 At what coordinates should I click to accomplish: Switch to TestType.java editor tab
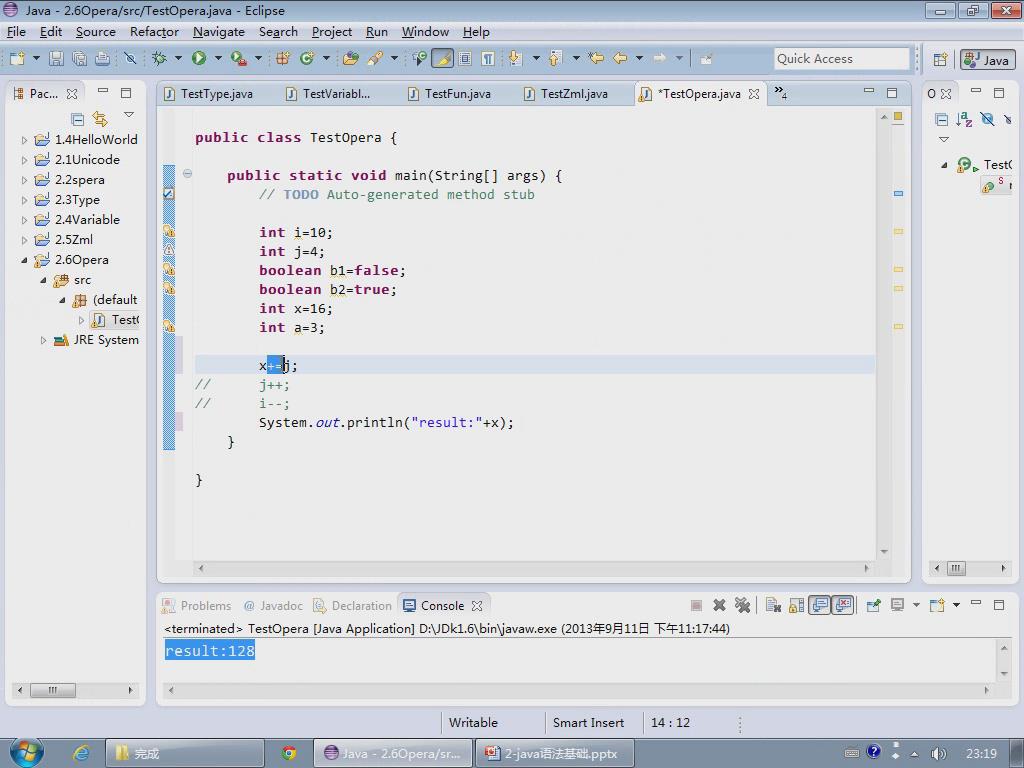pos(208,94)
